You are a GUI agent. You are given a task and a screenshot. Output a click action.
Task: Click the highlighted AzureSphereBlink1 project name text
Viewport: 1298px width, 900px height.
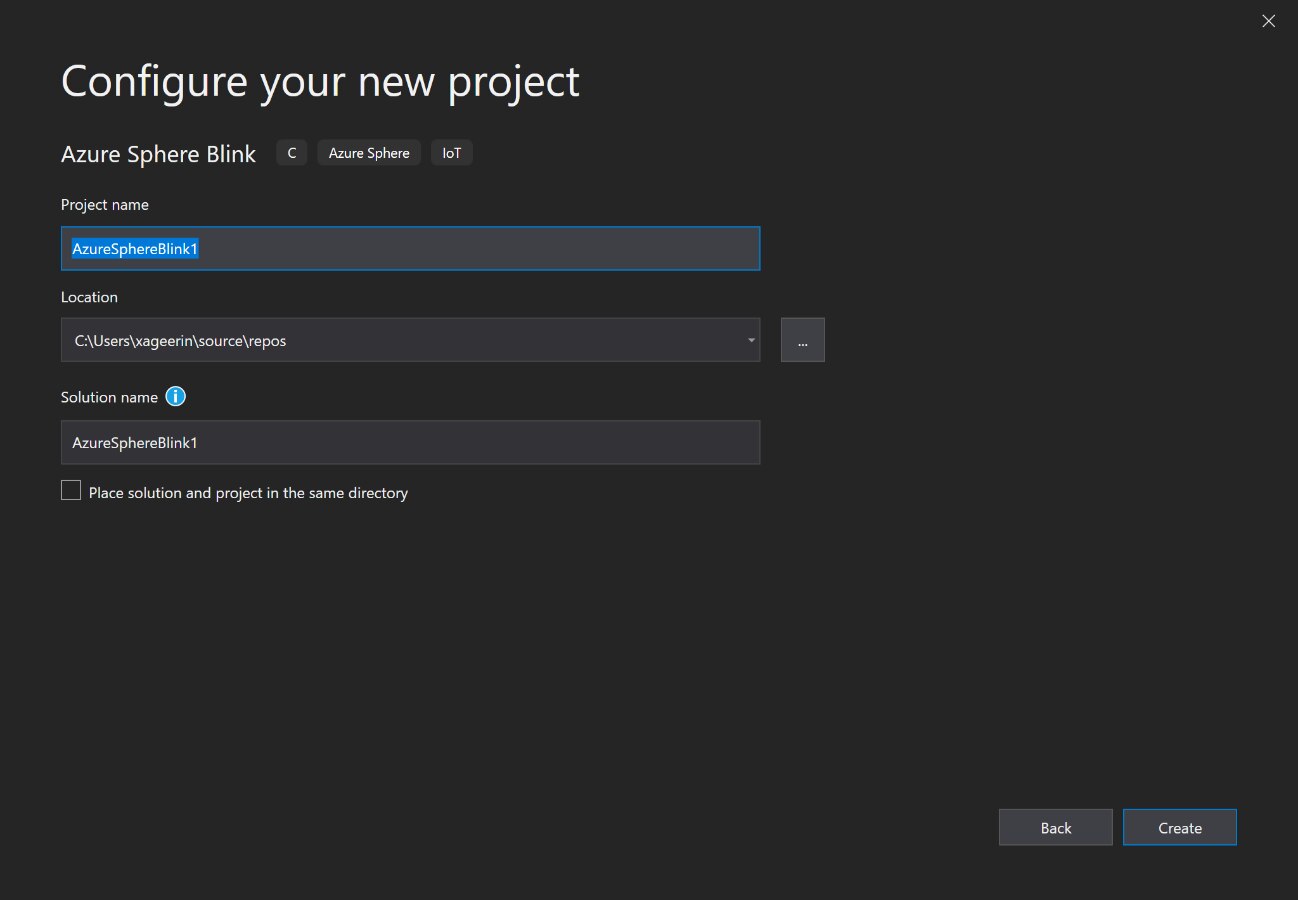[135, 249]
